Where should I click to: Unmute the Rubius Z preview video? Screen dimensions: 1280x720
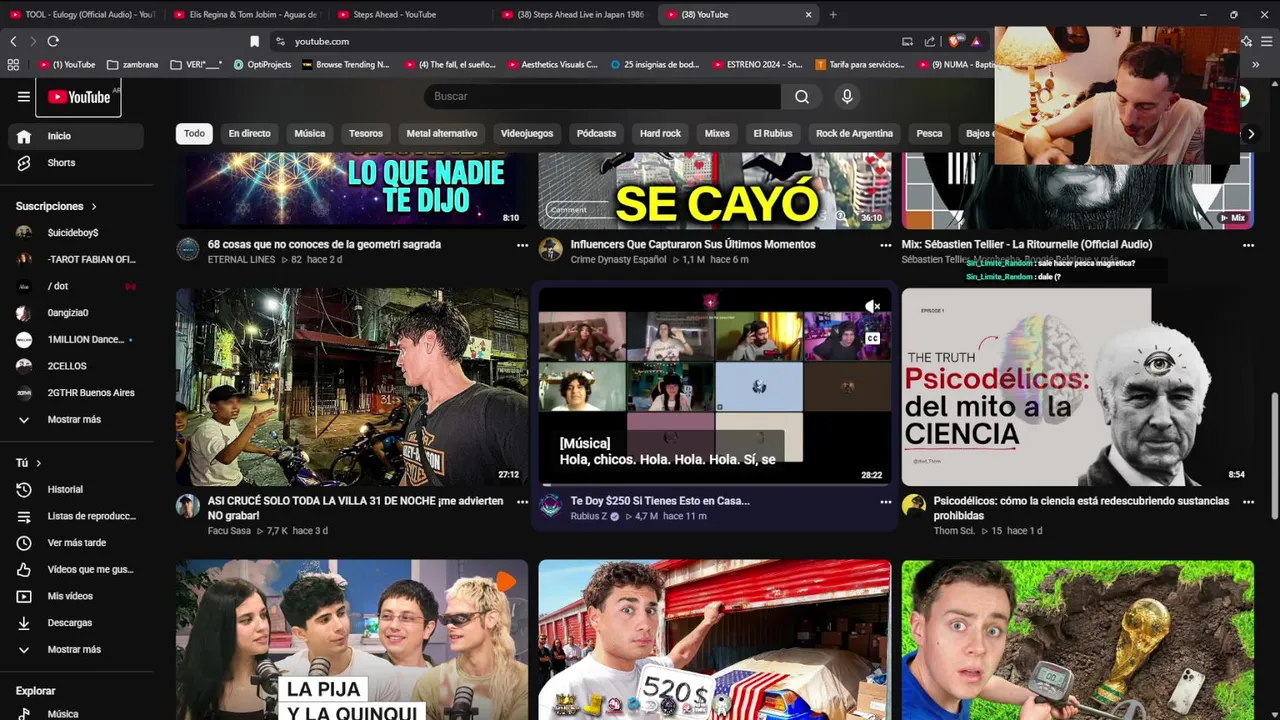click(873, 306)
